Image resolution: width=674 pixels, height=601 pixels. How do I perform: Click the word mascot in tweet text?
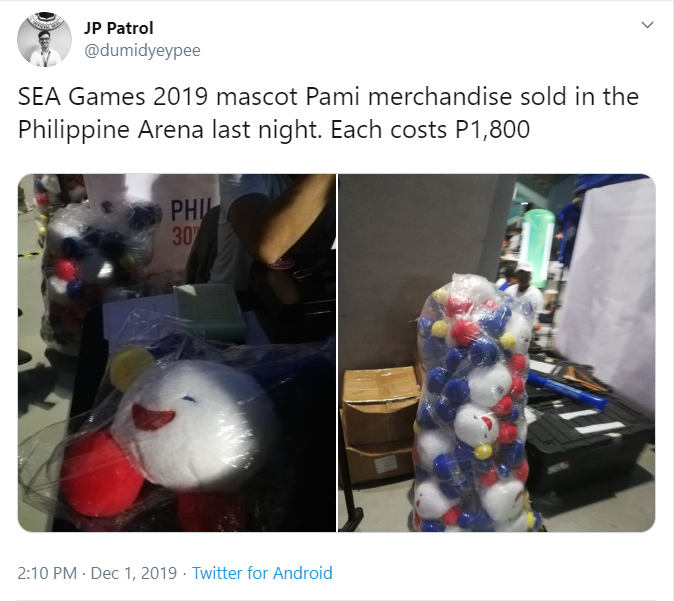tap(257, 96)
